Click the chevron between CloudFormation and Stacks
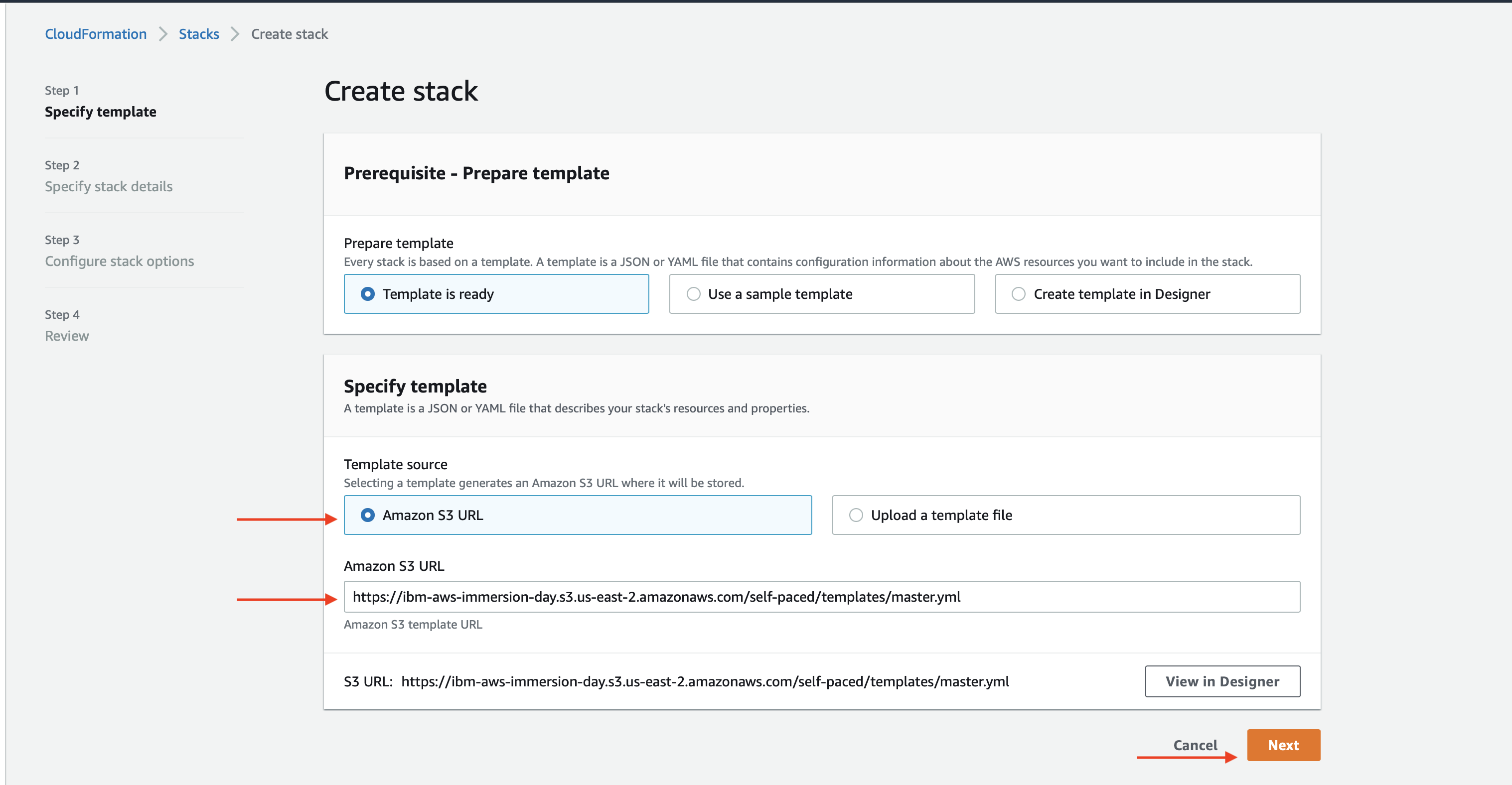Viewport: 1512px width, 785px height. click(163, 34)
